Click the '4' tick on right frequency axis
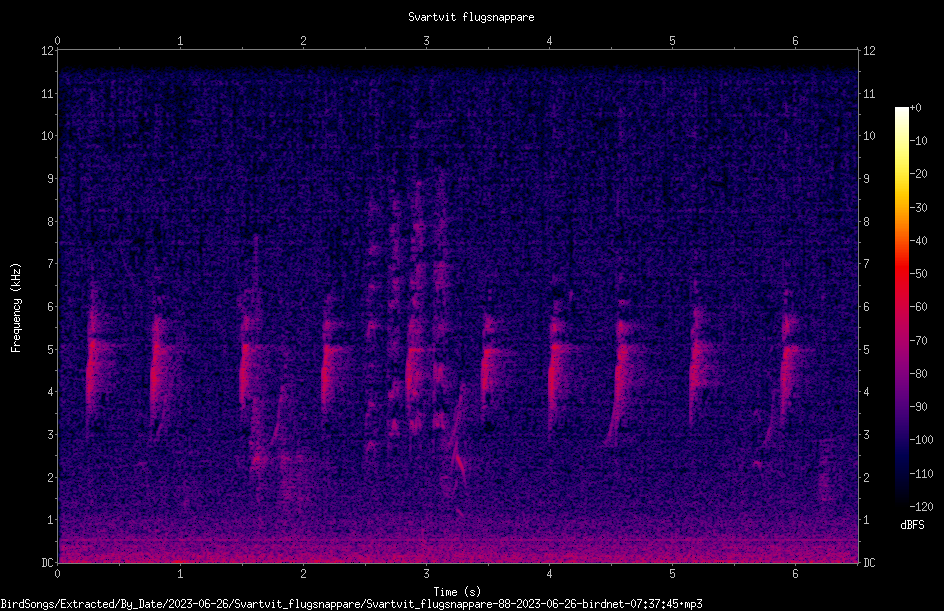 (866, 392)
